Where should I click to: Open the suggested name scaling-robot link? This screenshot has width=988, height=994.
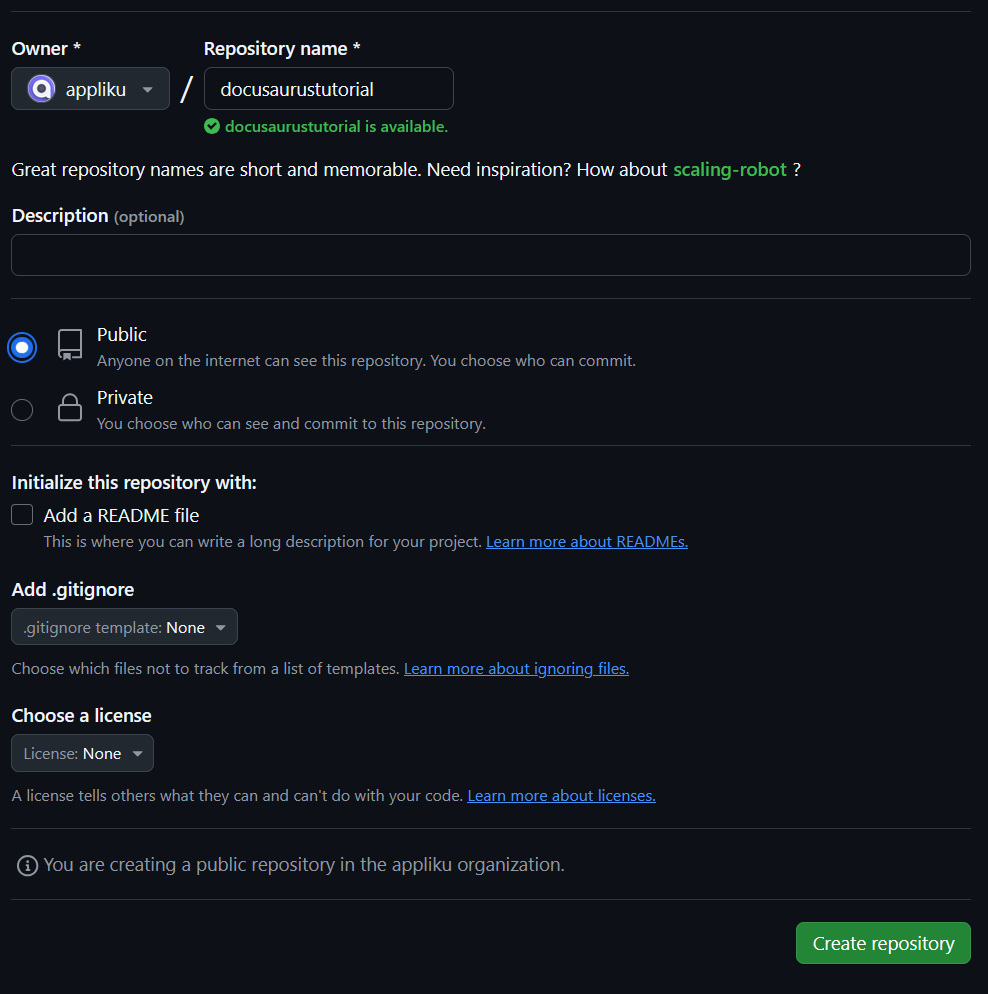(x=730, y=169)
